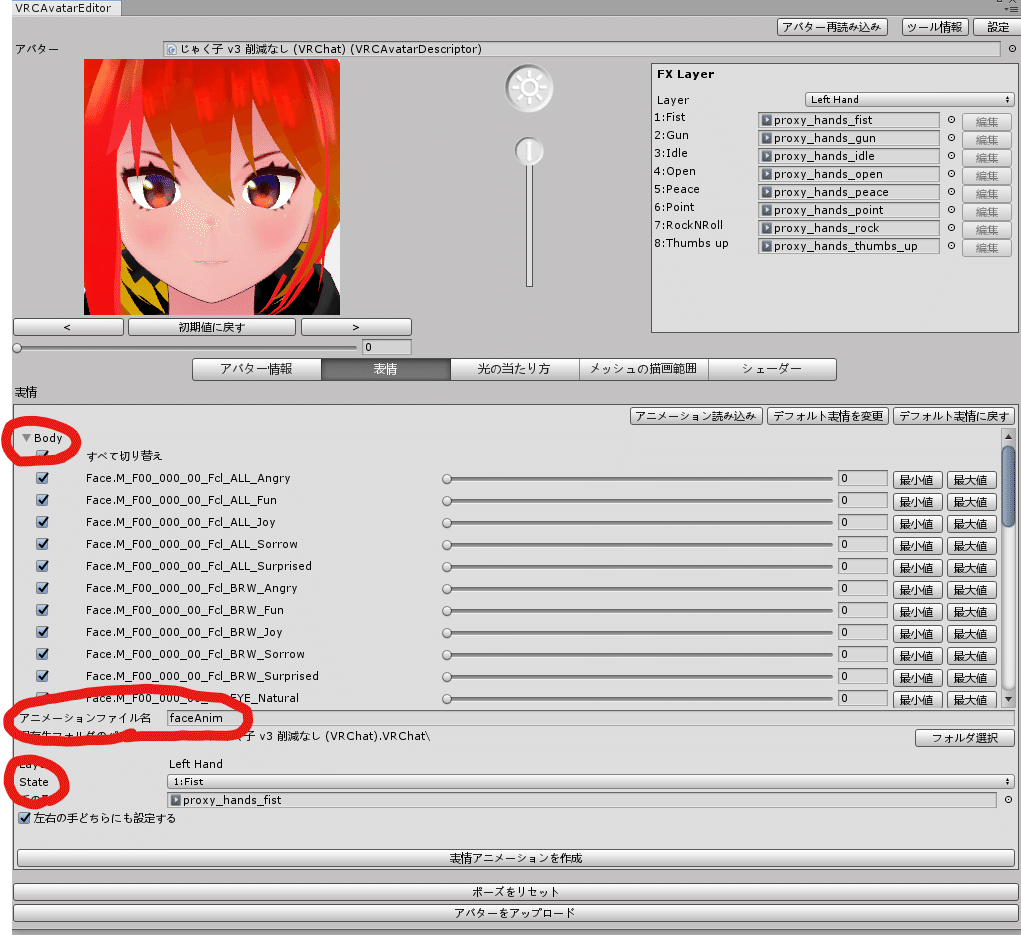The height and width of the screenshot is (935, 1021).
Task: Toggle the Fcl_ALL_Fun blendshape checkbox
Action: 42,500
